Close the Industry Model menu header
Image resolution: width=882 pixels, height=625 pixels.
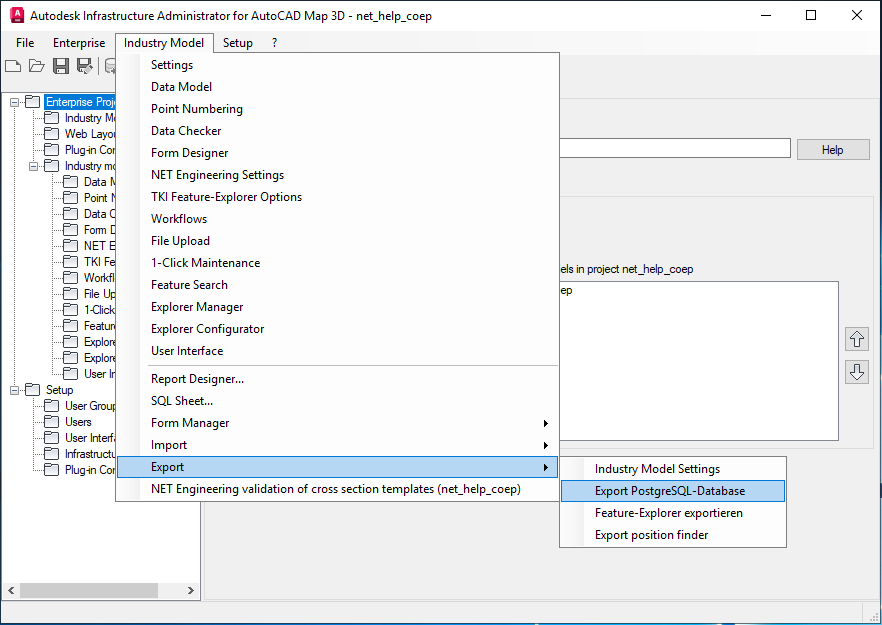164,43
